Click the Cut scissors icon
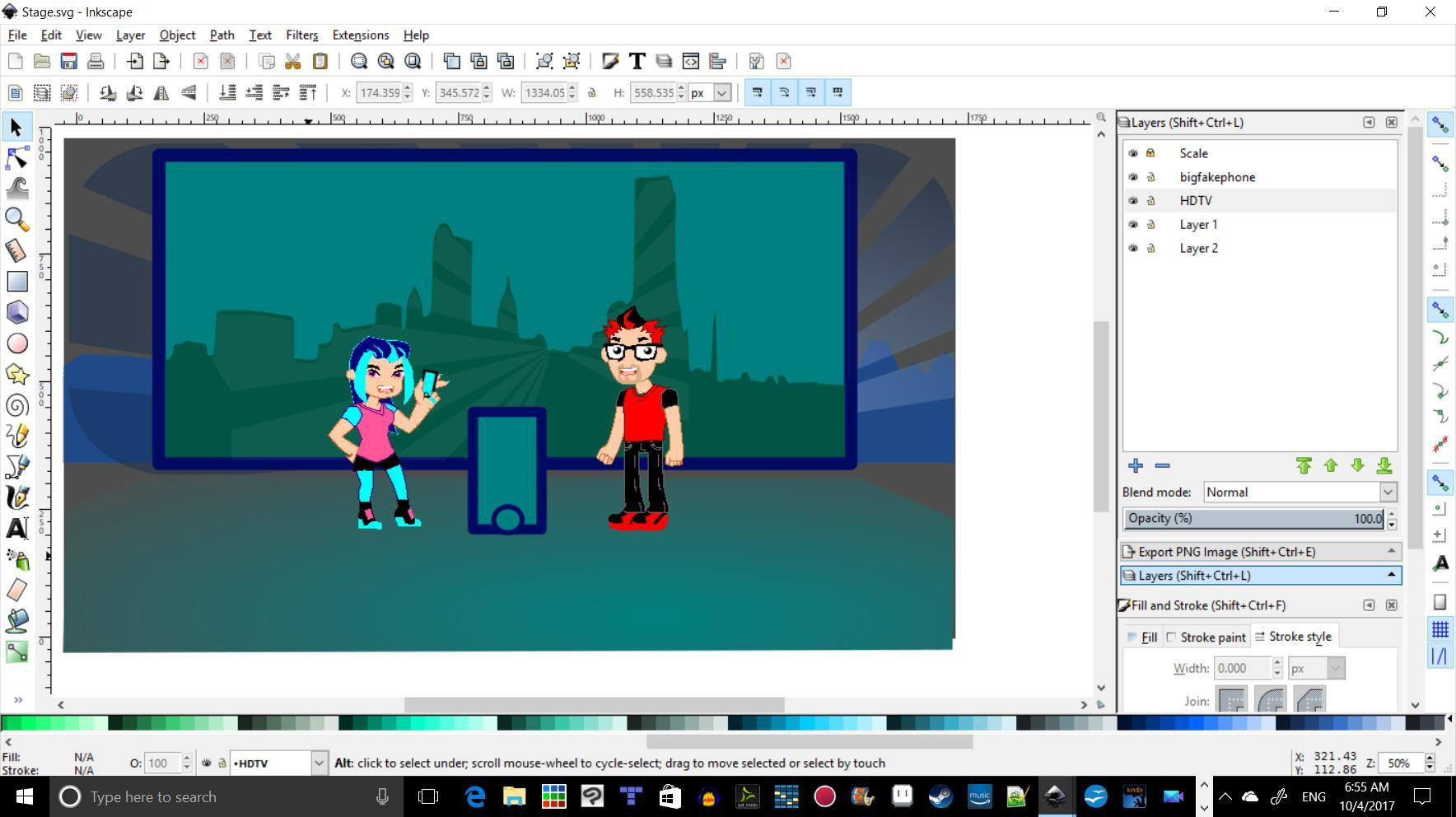This screenshot has width=1456, height=817. click(x=292, y=61)
